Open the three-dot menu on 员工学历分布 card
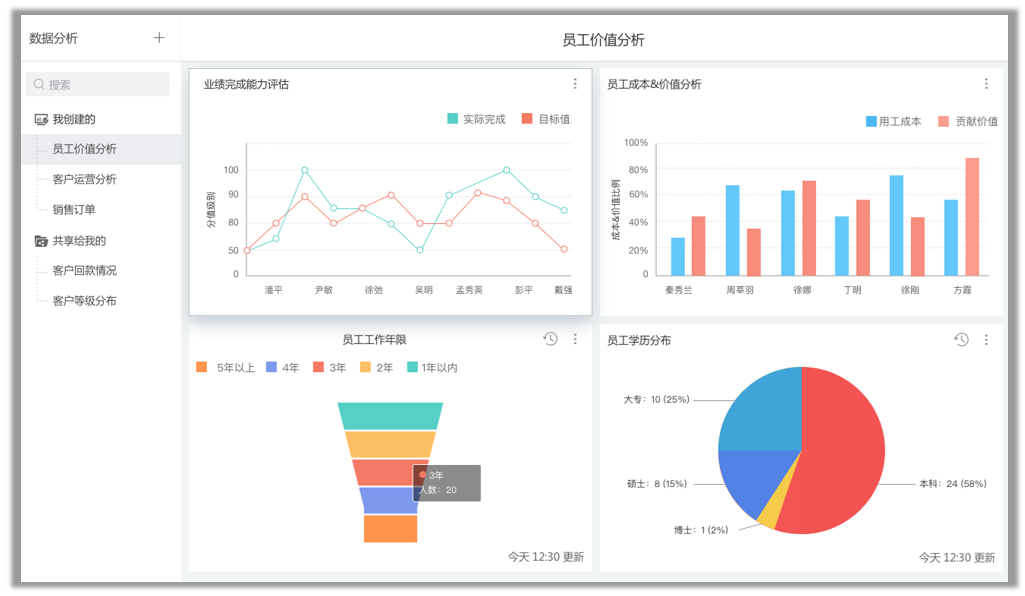 pos(986,340)
